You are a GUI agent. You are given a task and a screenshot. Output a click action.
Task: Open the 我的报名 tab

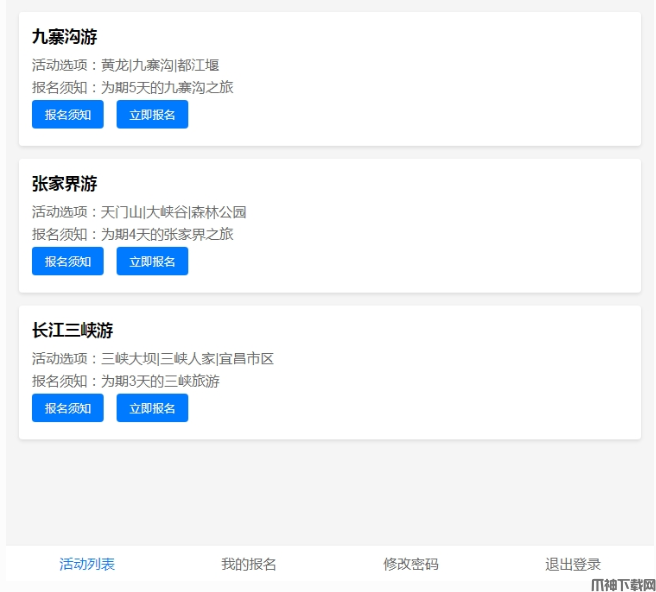tap(249, 564)
